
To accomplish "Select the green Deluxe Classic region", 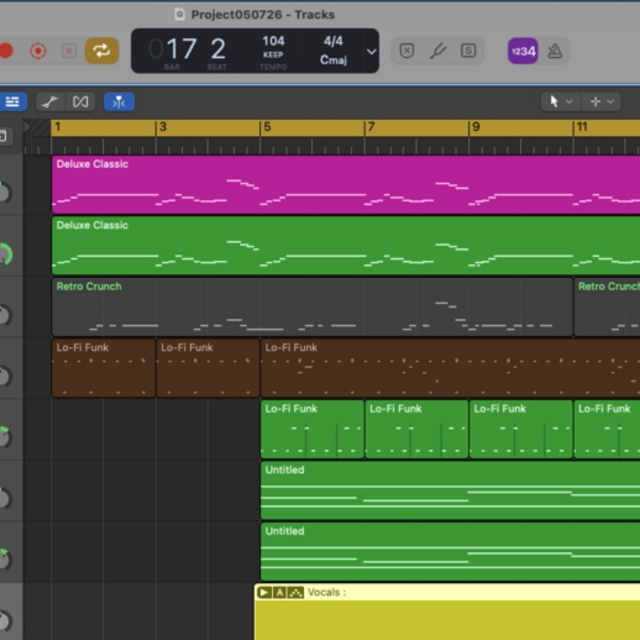I will 346,246.
